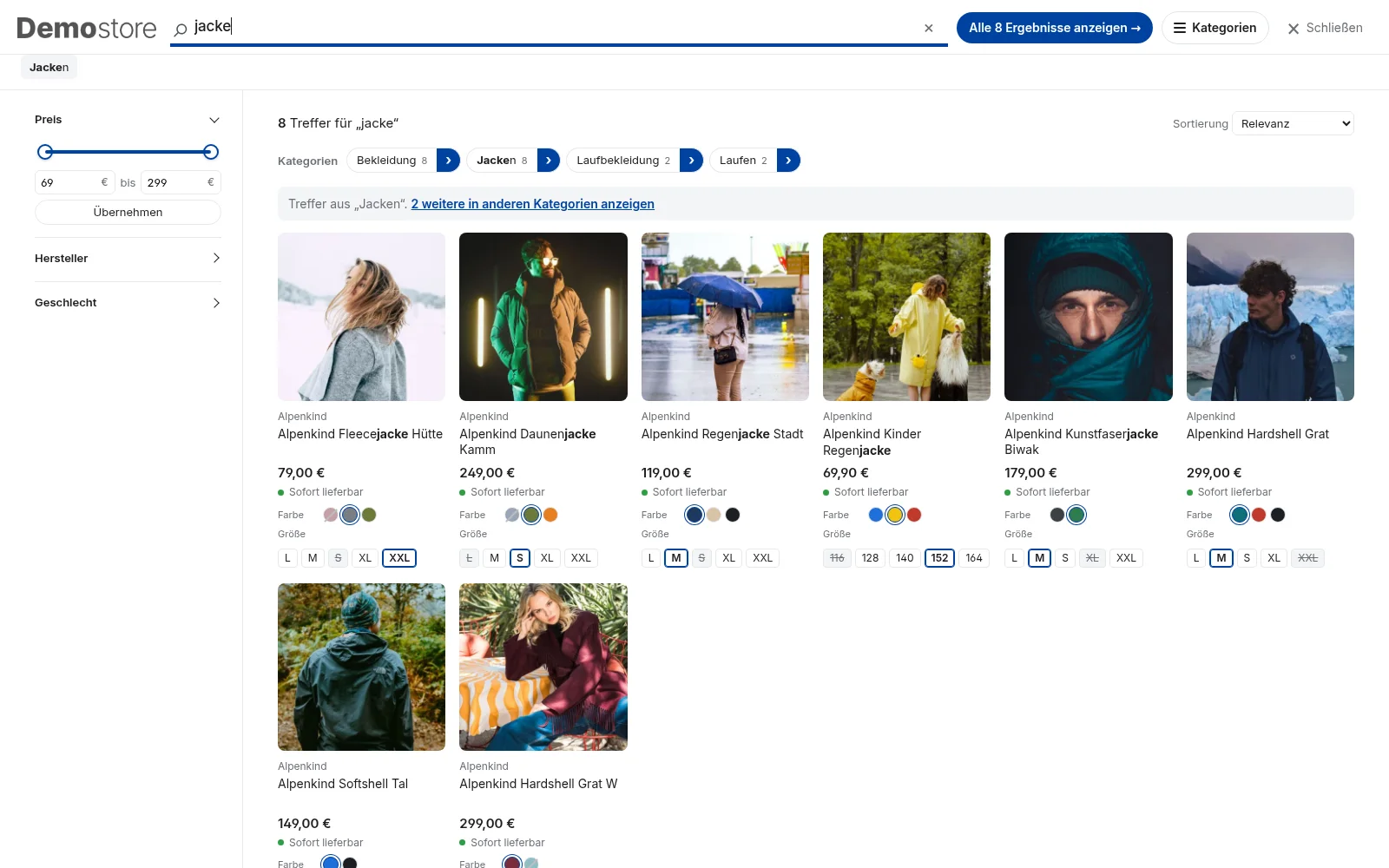Expand the Hersteller filter

128,259
